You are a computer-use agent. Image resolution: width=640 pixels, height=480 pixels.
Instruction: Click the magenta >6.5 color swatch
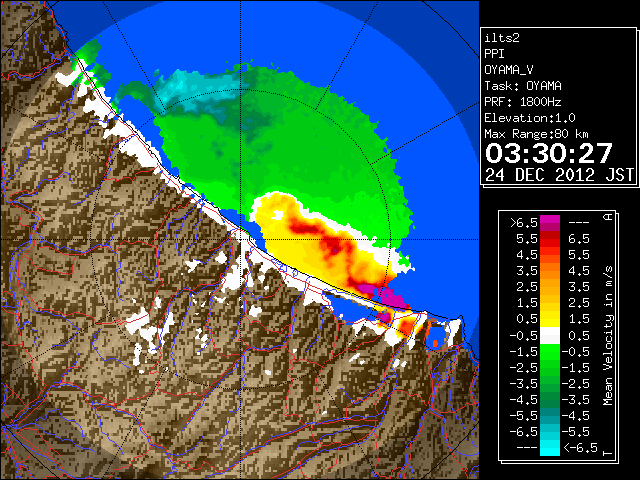click(550, 223)
